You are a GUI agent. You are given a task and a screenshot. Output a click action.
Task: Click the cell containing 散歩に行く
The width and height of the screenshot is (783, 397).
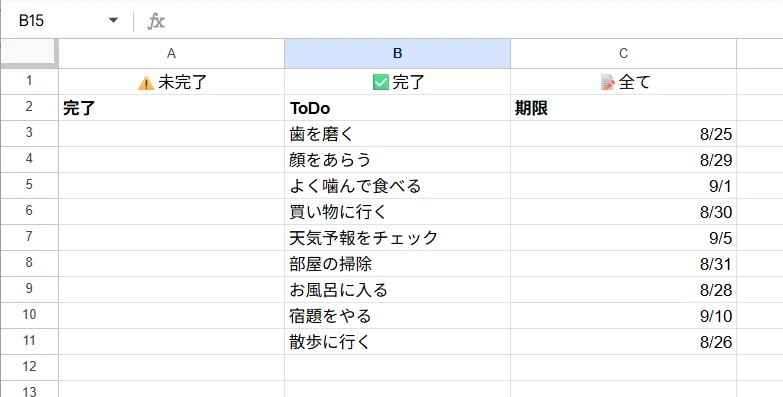point(397,342)
